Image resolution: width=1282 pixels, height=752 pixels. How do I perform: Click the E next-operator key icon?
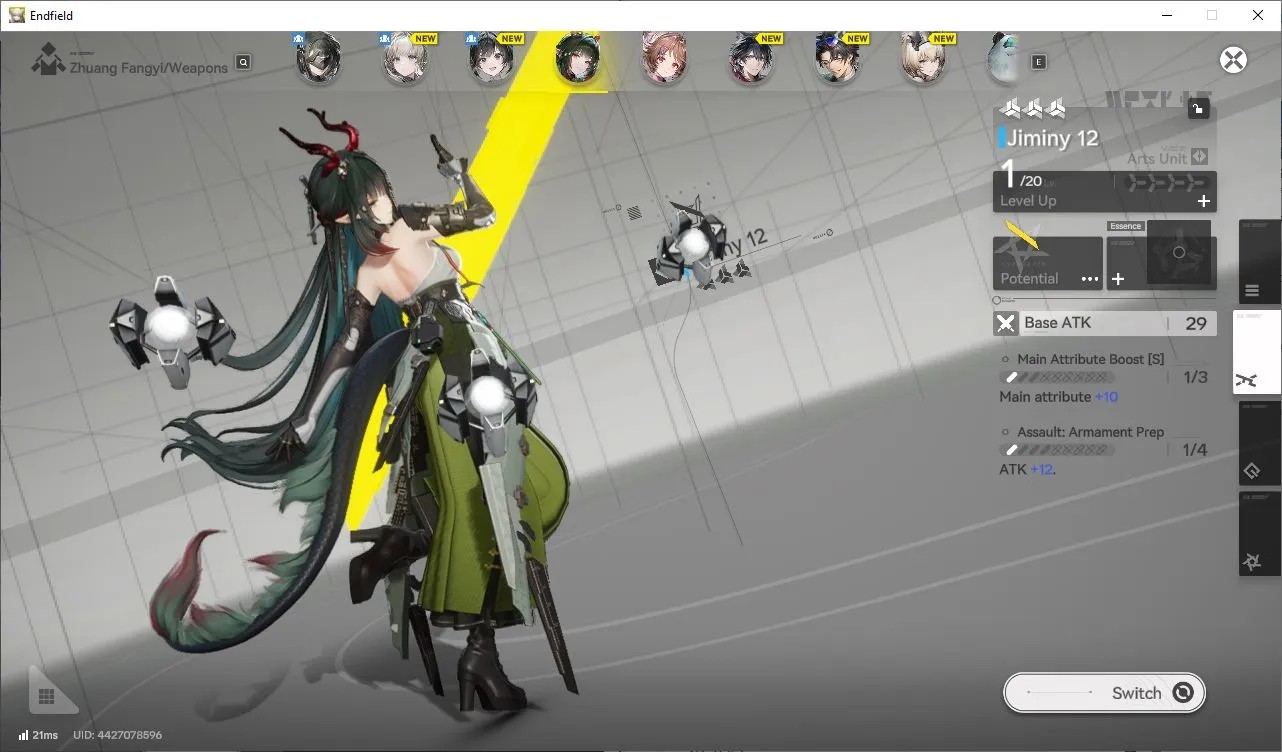coord(1038,62)
